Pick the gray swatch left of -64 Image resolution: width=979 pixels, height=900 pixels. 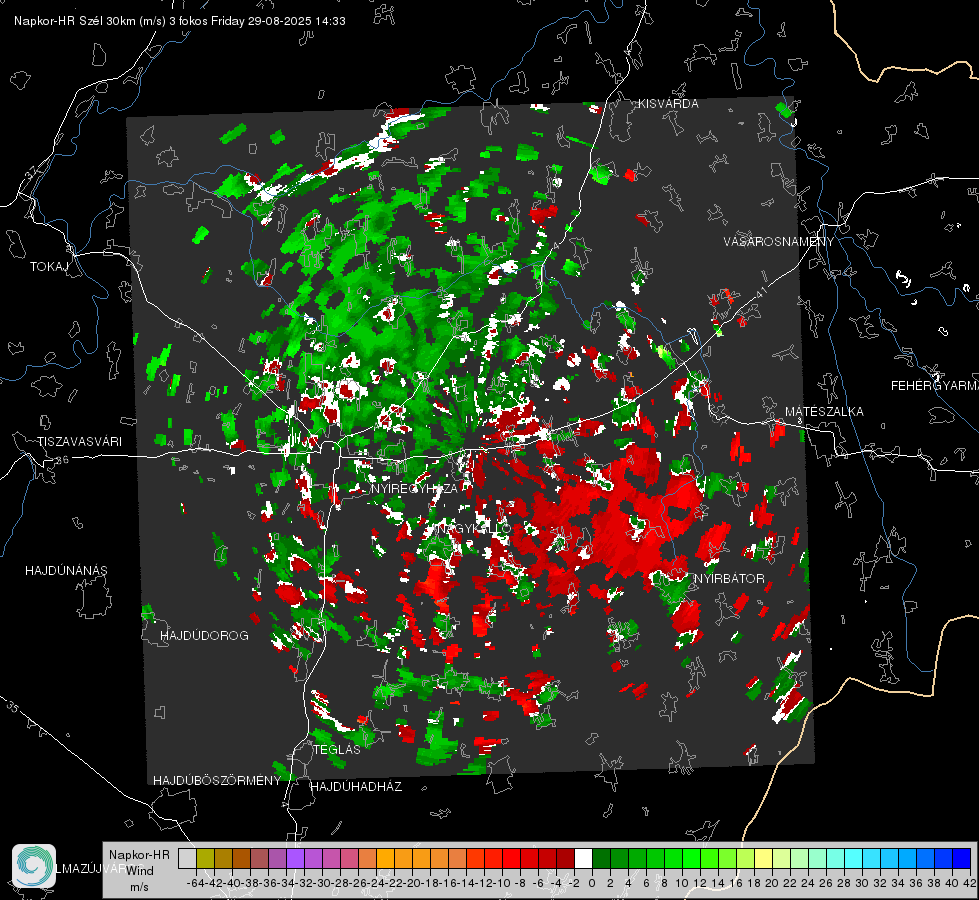coord(187,858)
